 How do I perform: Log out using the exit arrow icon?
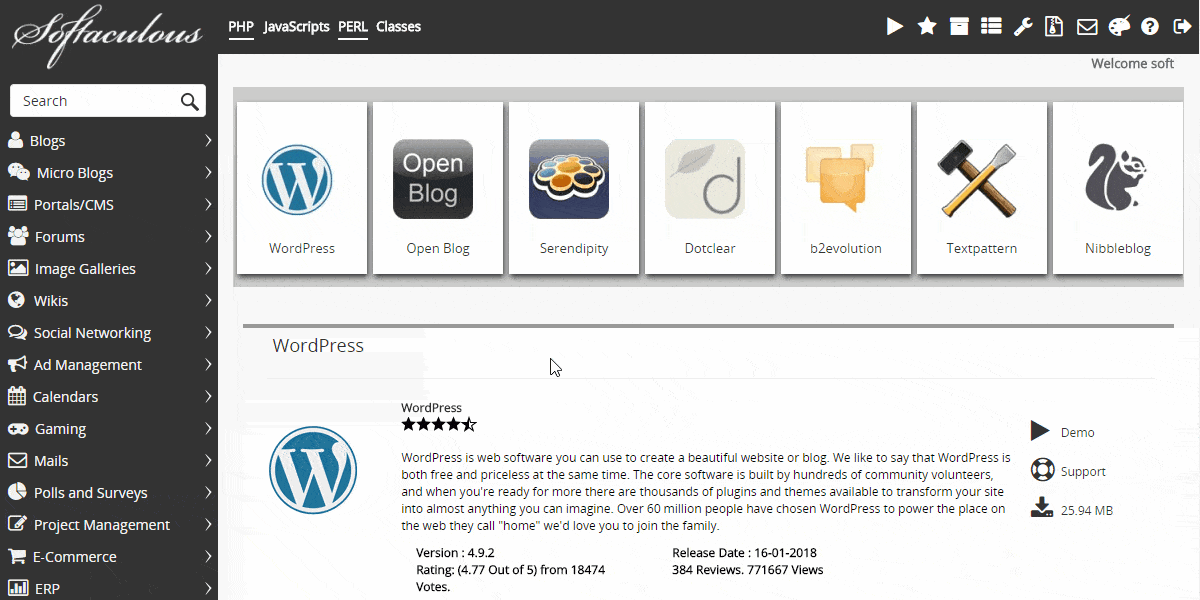pyautogui.click(x=1182, y=27)
